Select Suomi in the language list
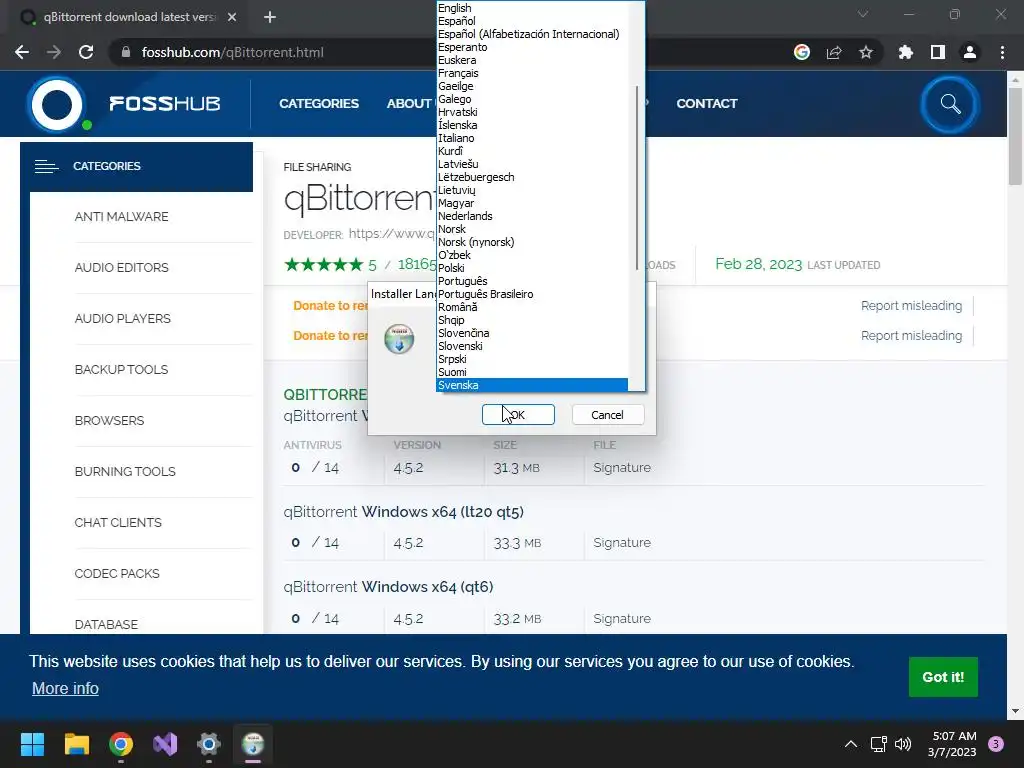Viewport: 1024px width, 768px height. click(x=532, y=372)
